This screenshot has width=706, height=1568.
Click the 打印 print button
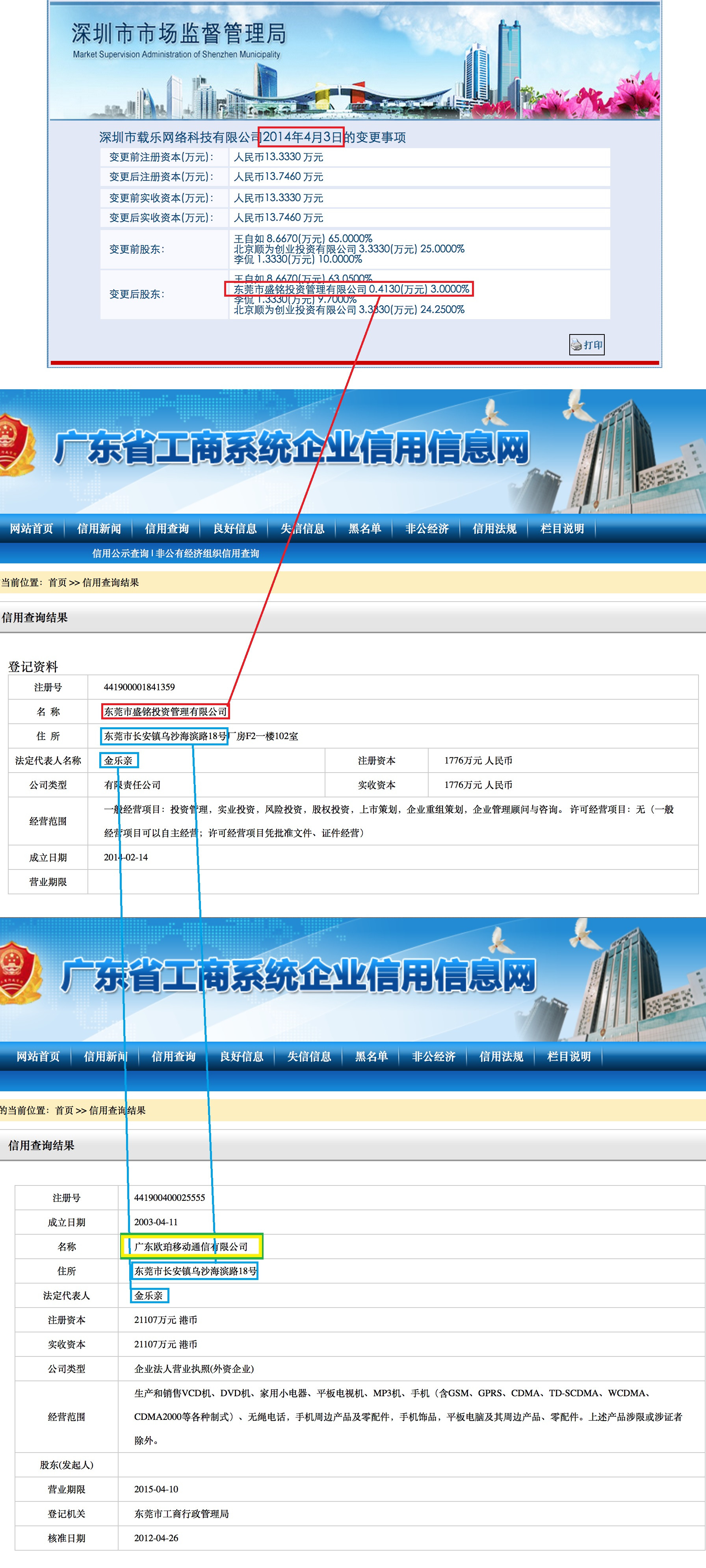point(587,344)
